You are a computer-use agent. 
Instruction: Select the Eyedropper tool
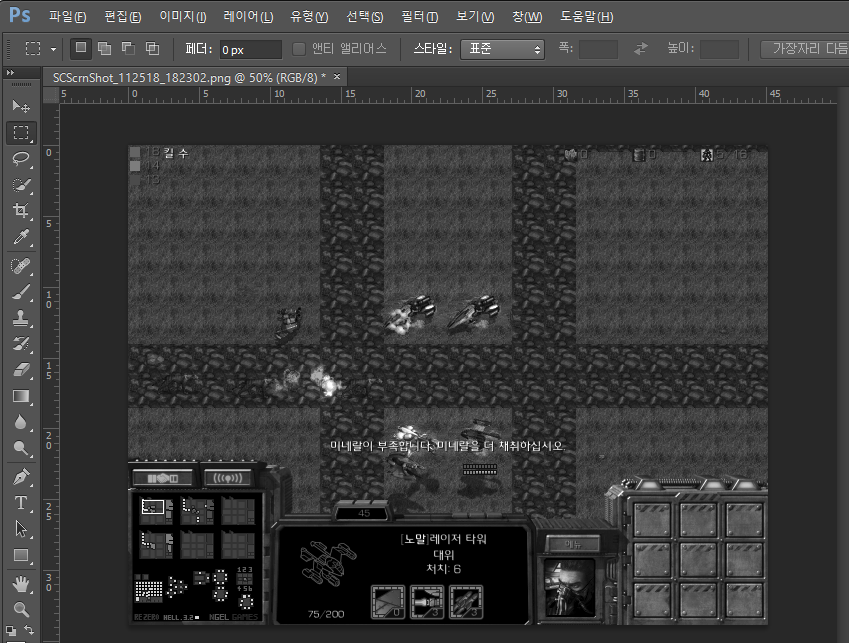(x=21, y=237)
